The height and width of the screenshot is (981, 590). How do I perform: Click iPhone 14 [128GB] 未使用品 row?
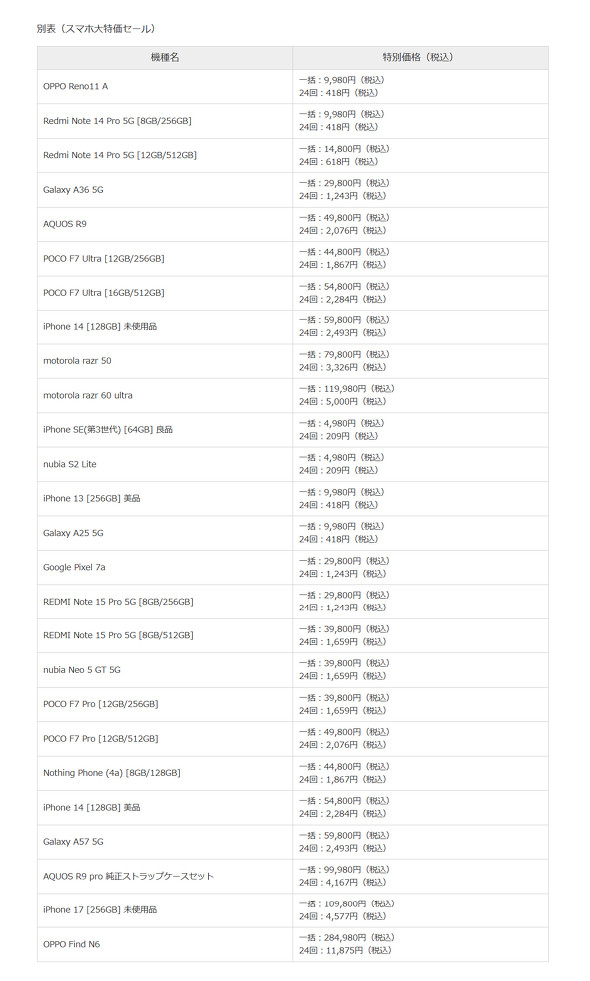293,327
